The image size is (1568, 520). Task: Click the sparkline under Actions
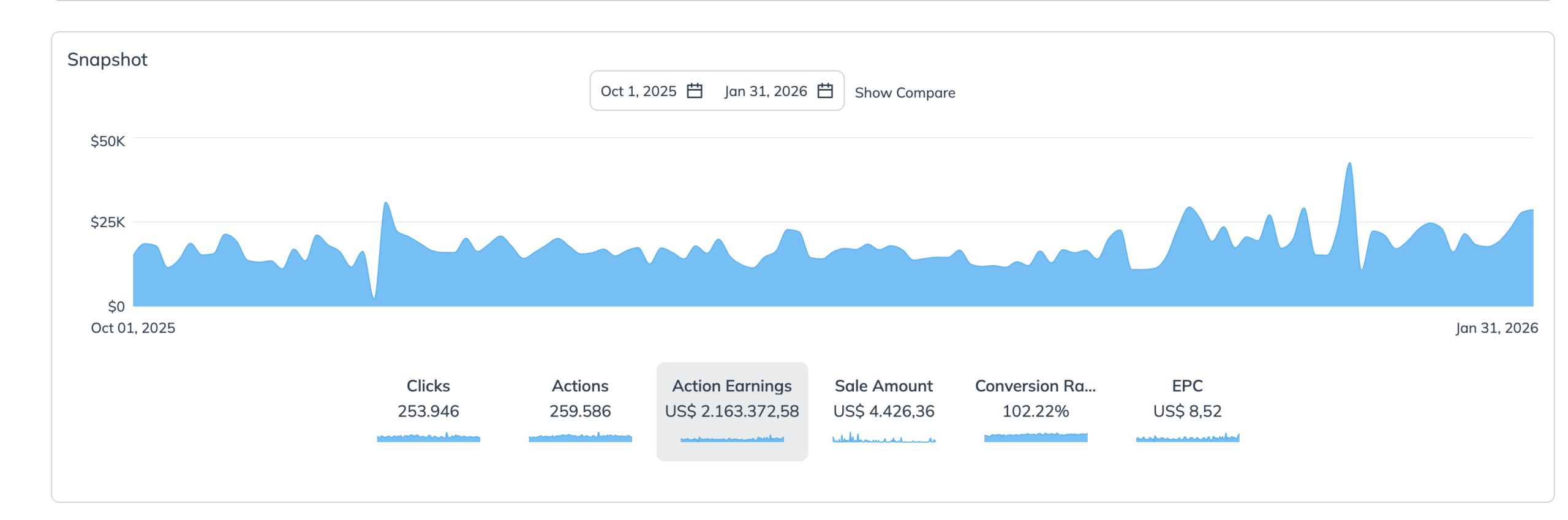tap(580, 437)
